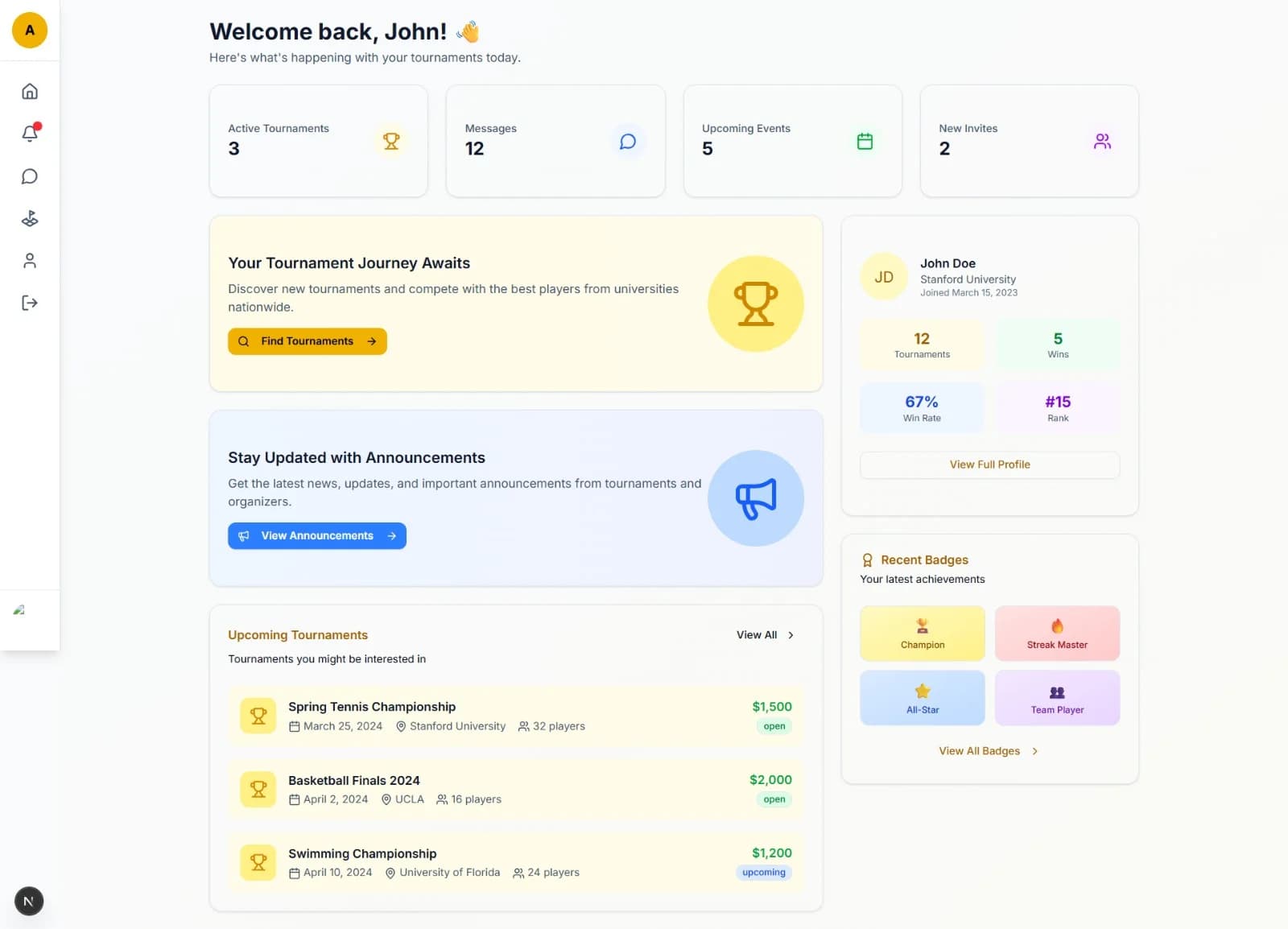Click the user profile sidebar icon
Image resolution: width=1288 pixels, height=929 pixels.
(30, 261)
